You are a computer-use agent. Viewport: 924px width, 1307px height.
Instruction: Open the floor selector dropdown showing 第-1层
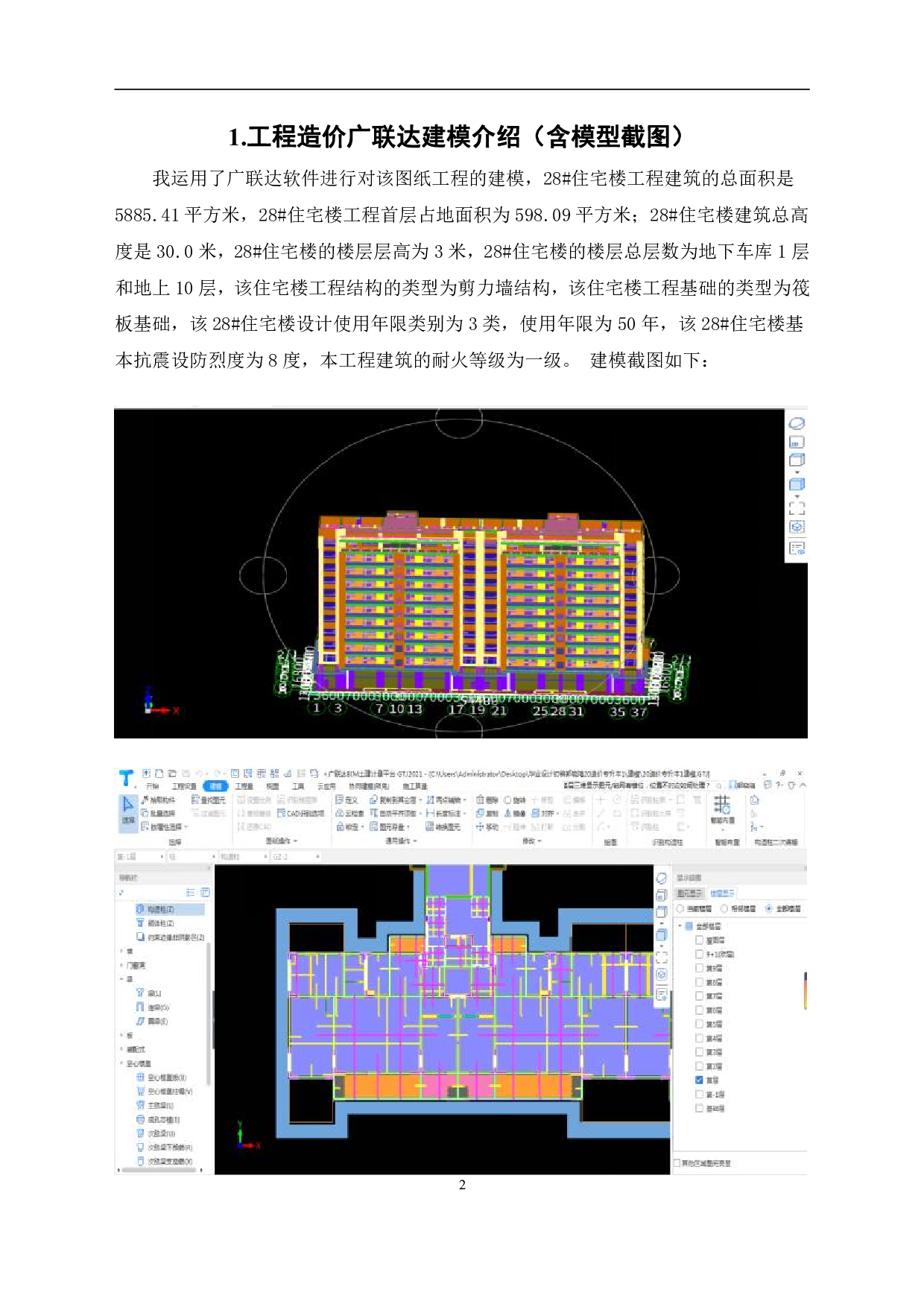(x=139, y=857)
